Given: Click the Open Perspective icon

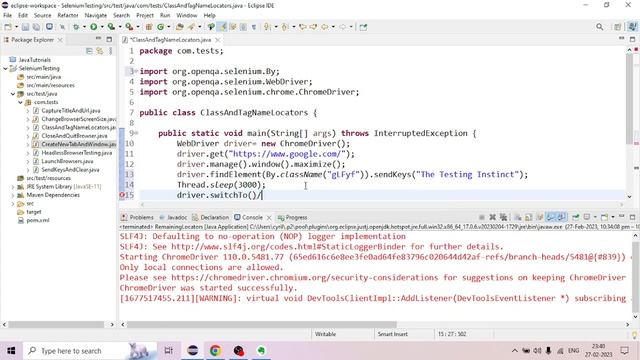Looking at the screenshot, I should click(x=618, y=27).
